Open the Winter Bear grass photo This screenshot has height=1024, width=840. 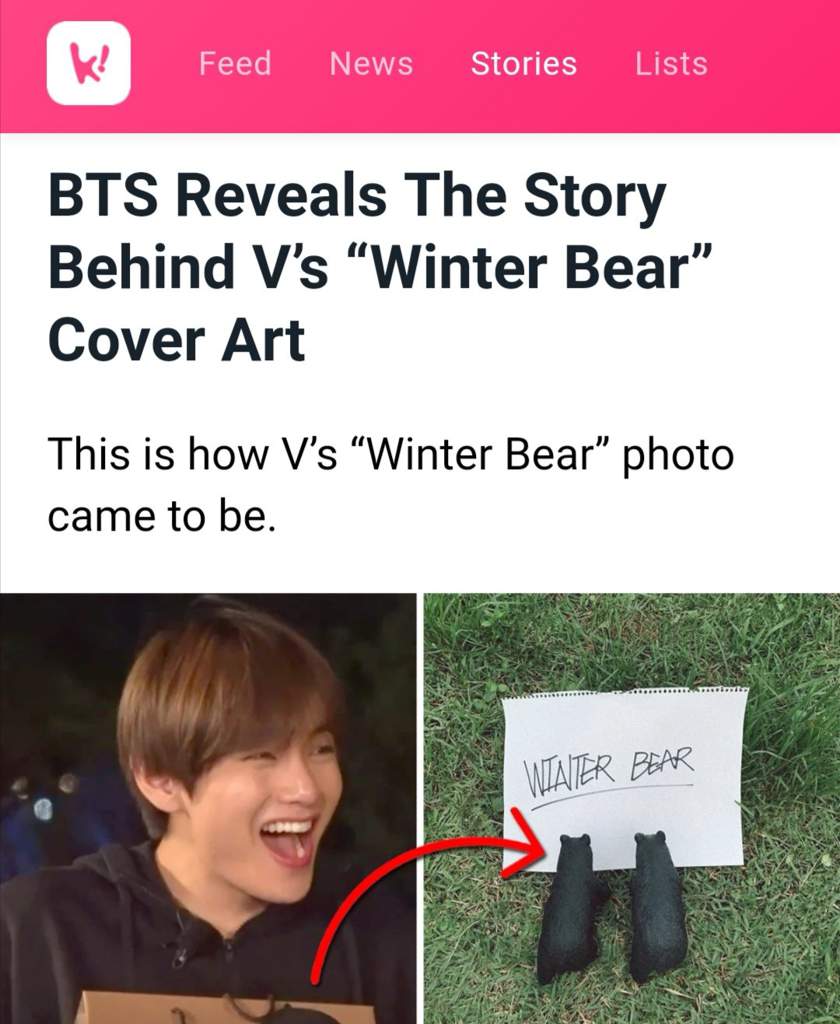632,808
